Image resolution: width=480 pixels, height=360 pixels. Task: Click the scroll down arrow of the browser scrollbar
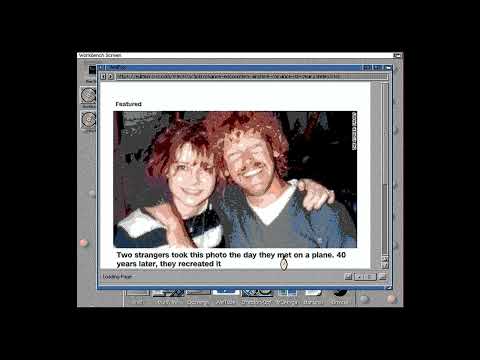pos(385,265)
